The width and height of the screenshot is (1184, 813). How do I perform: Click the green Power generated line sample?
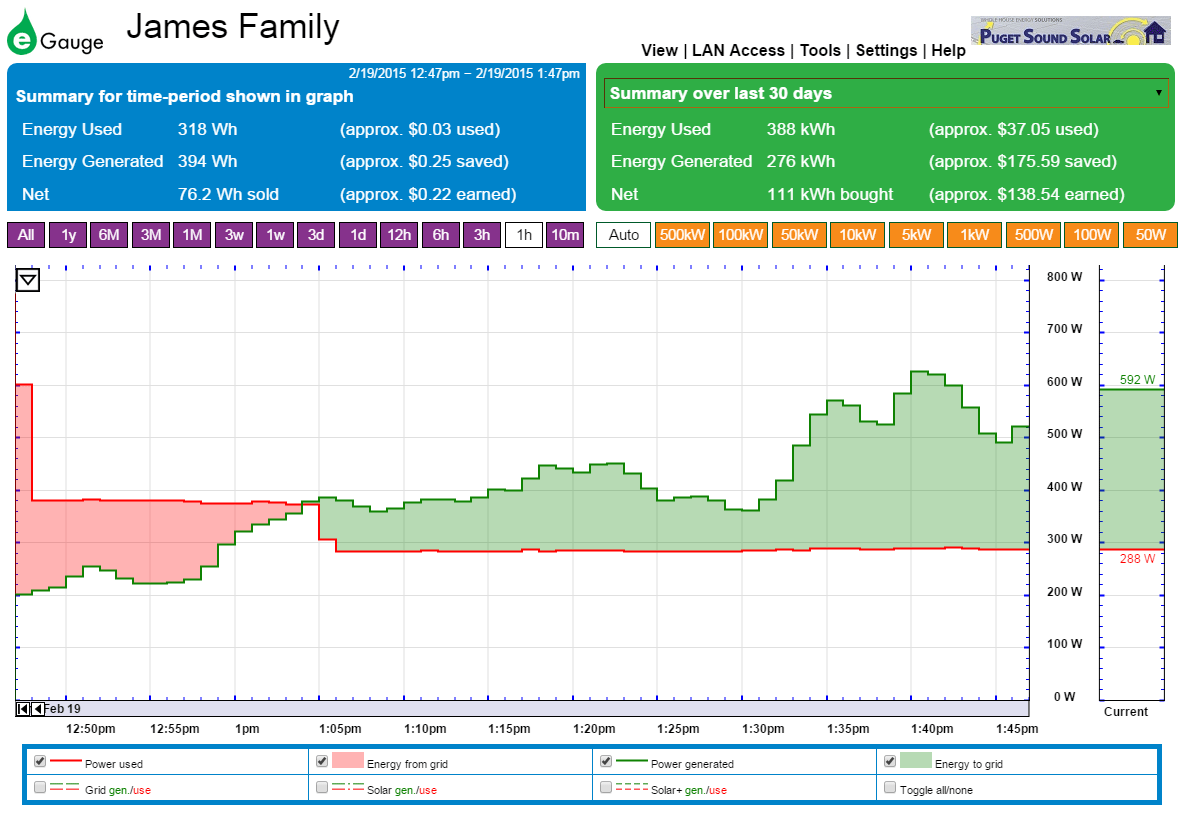pos(632,761)
